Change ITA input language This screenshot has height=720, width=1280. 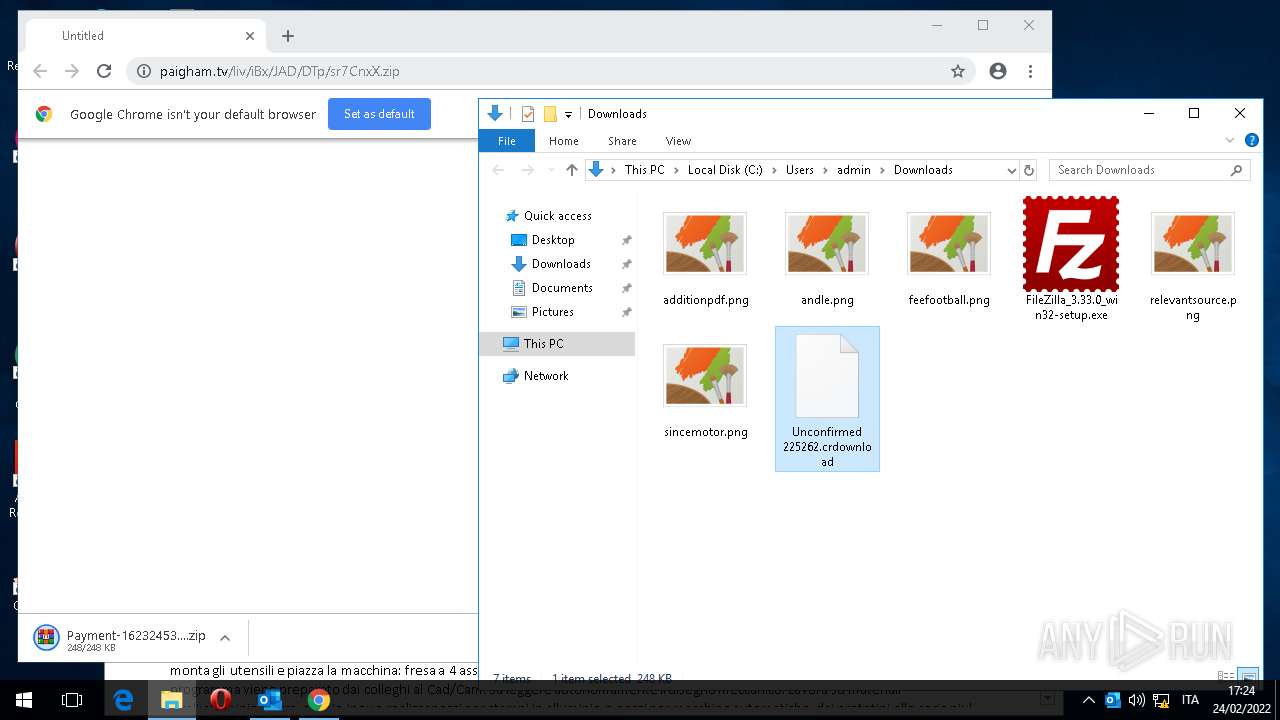pos(1191,700)
